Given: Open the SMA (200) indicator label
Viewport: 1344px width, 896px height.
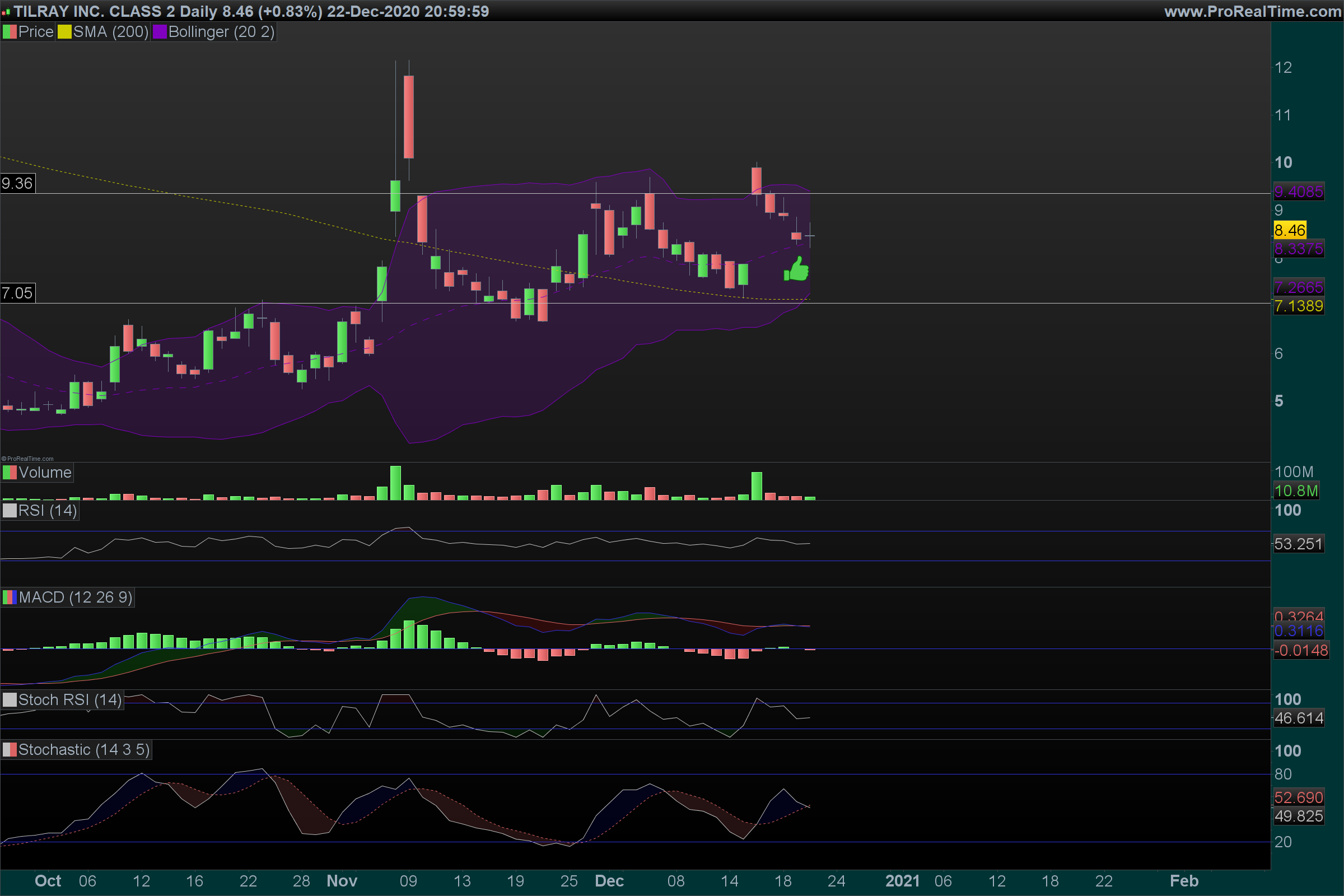Looking at the screenshot, I should click(110, 32).
